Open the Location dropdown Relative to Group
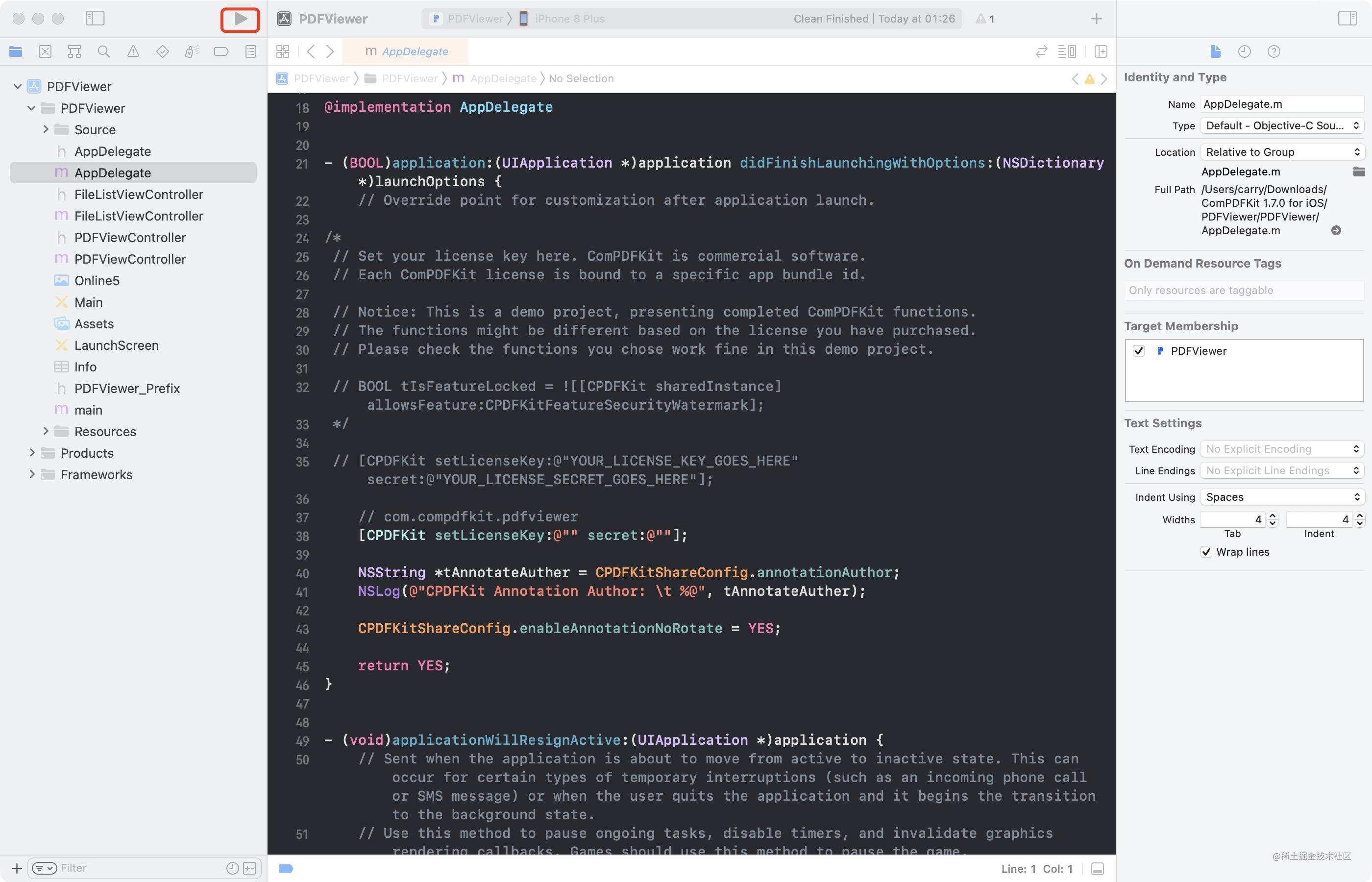 [1281, 152]
